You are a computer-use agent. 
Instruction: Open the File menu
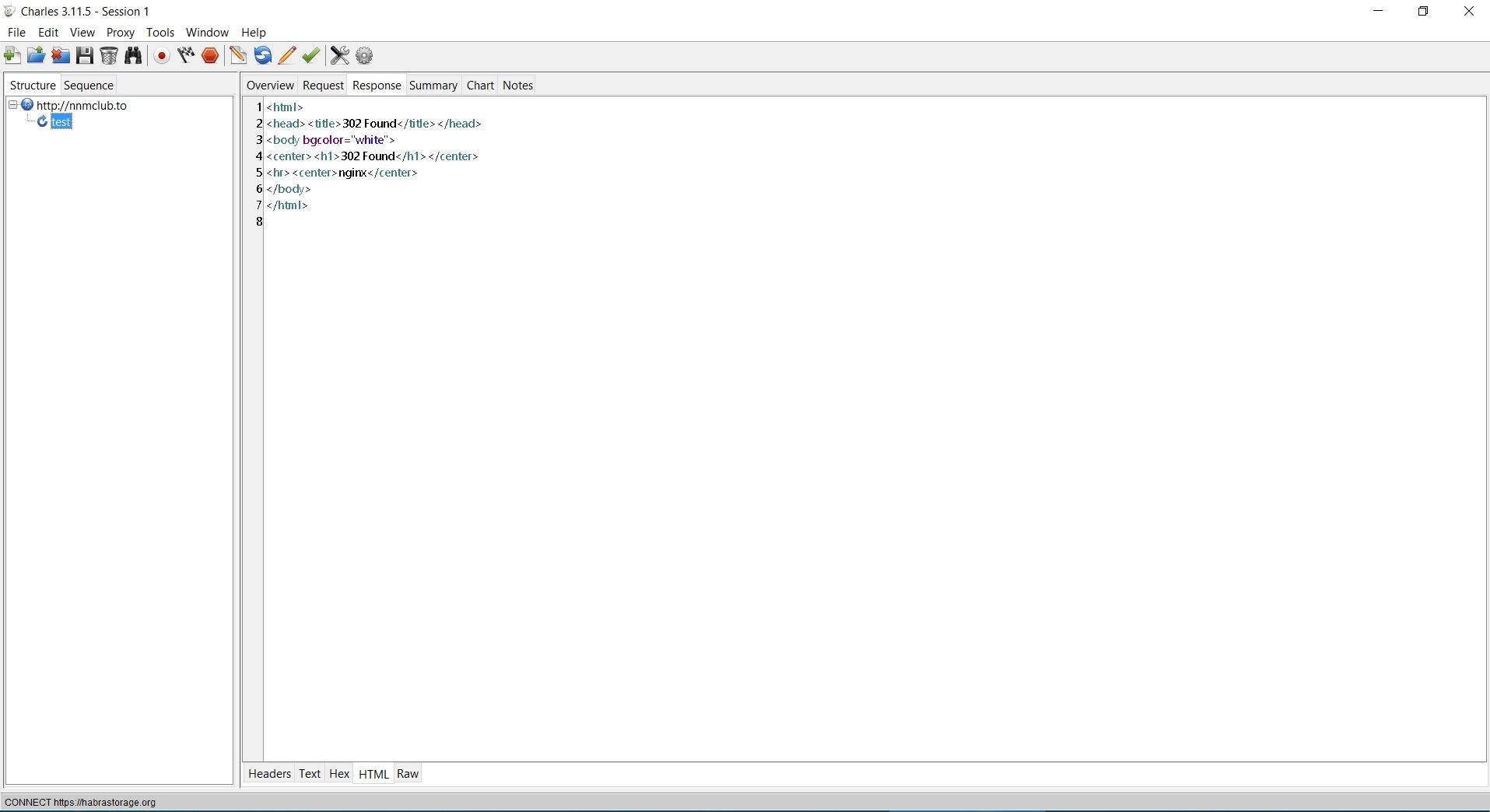(x=16, y=33)
